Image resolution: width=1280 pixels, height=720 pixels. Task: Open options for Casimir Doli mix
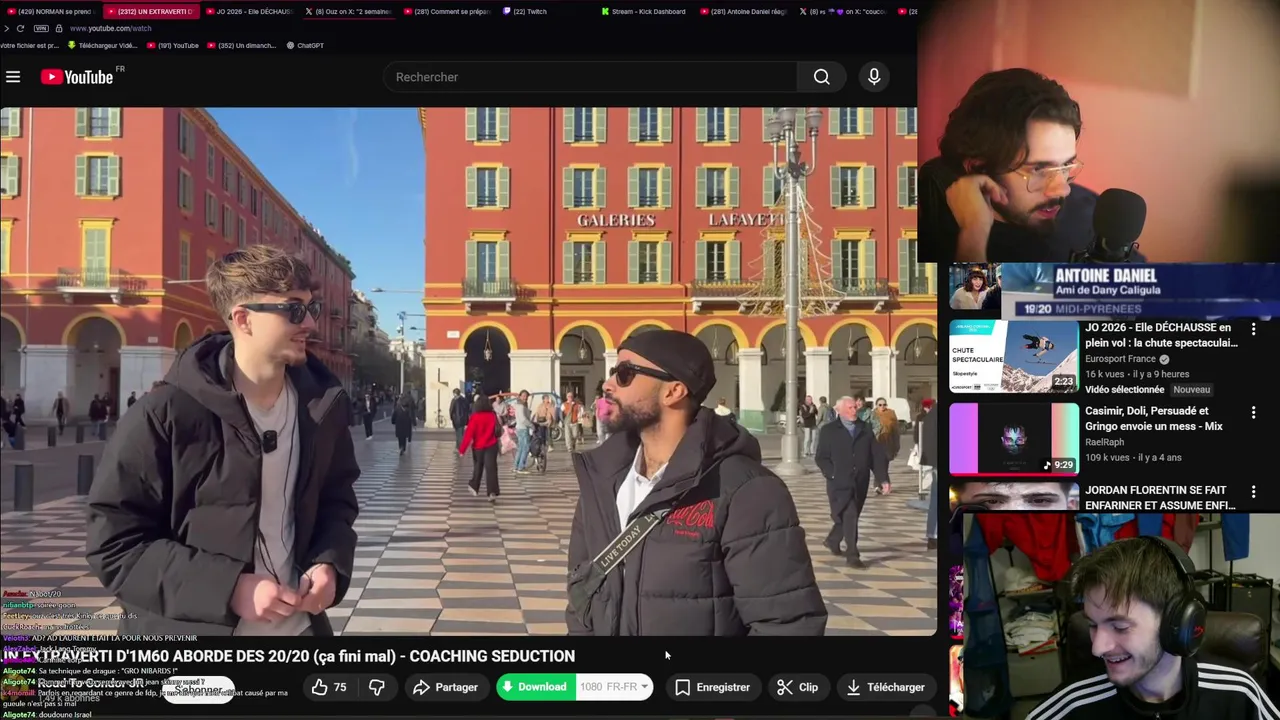pos(1253,412)
